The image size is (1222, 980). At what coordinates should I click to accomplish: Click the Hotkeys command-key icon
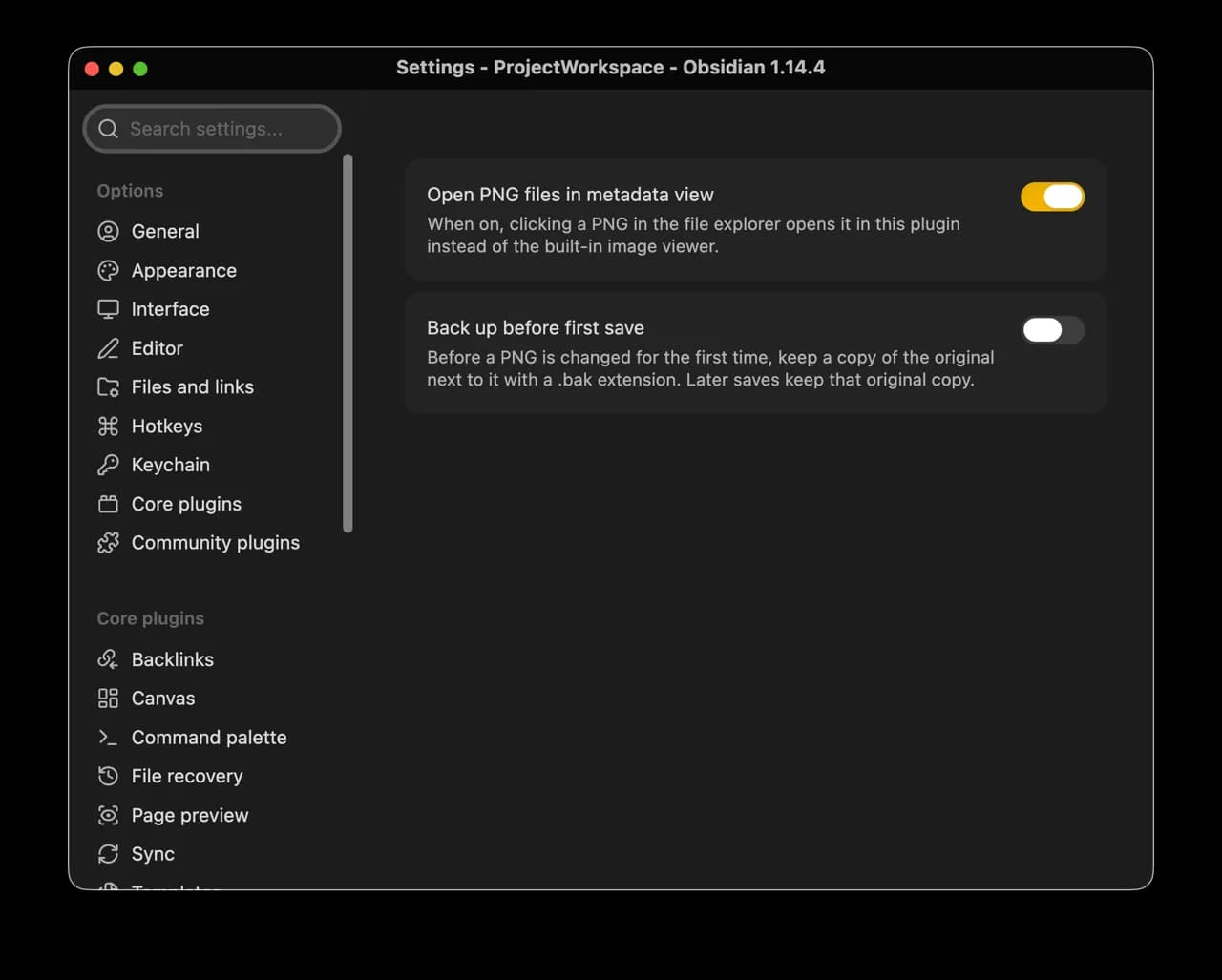(108, 427)
